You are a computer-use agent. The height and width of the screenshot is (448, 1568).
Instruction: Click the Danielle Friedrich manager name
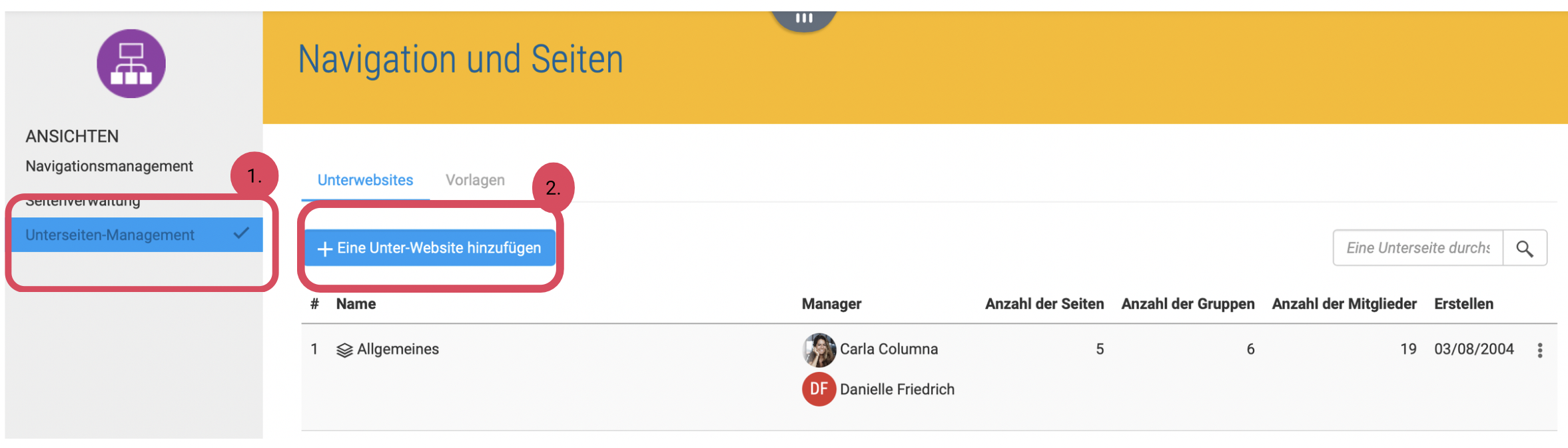897,389
